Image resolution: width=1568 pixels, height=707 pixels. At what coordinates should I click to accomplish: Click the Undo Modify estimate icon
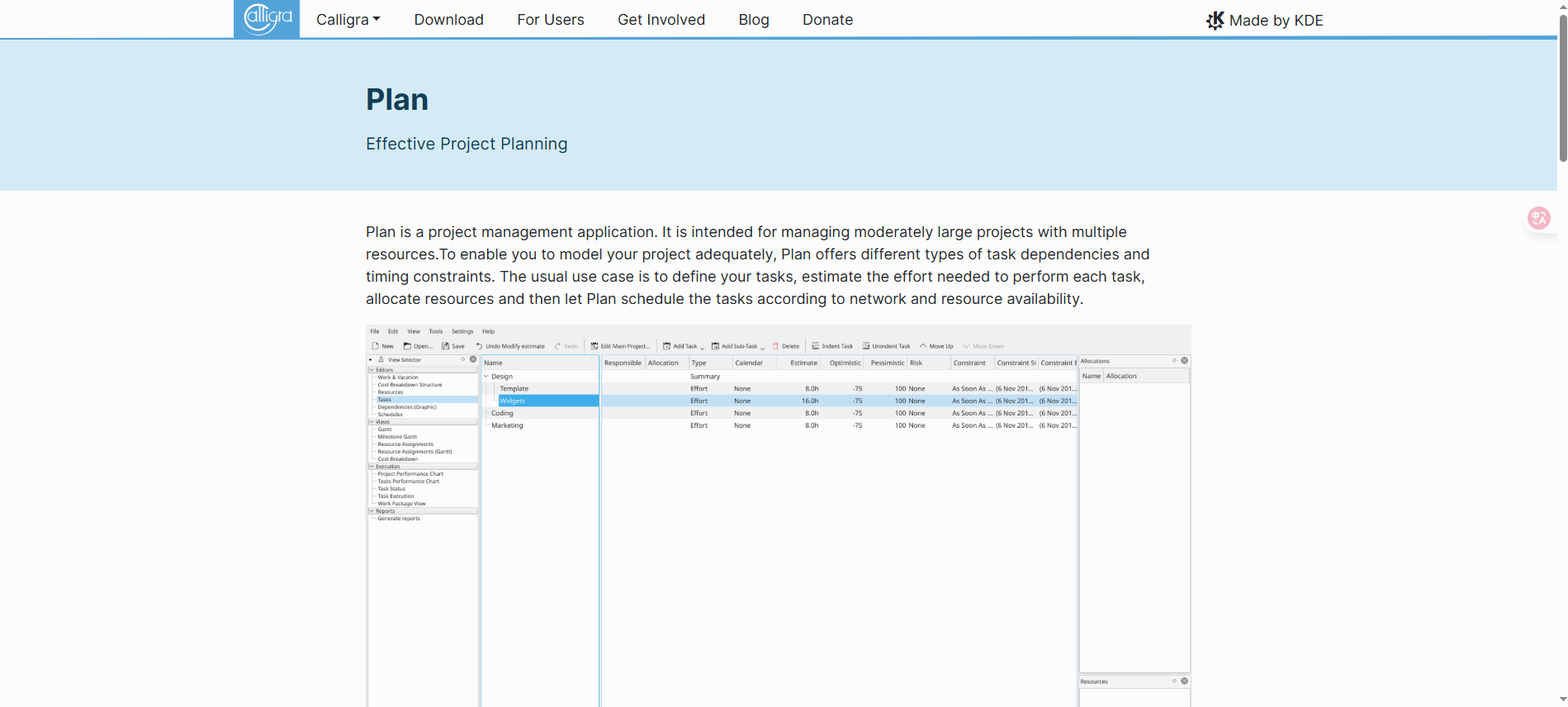coord(479,346)
